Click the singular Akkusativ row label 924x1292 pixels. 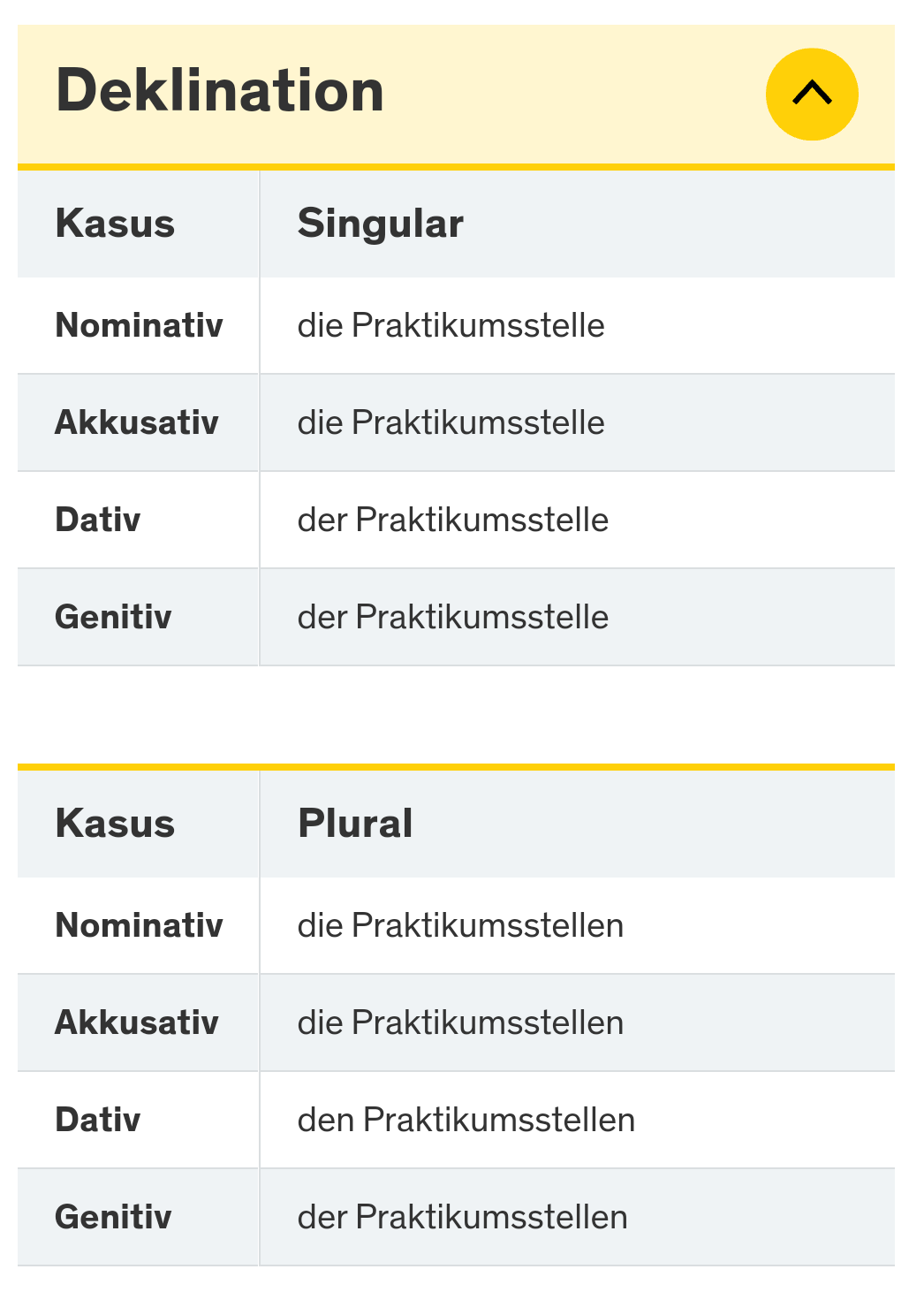coord(137,422)
